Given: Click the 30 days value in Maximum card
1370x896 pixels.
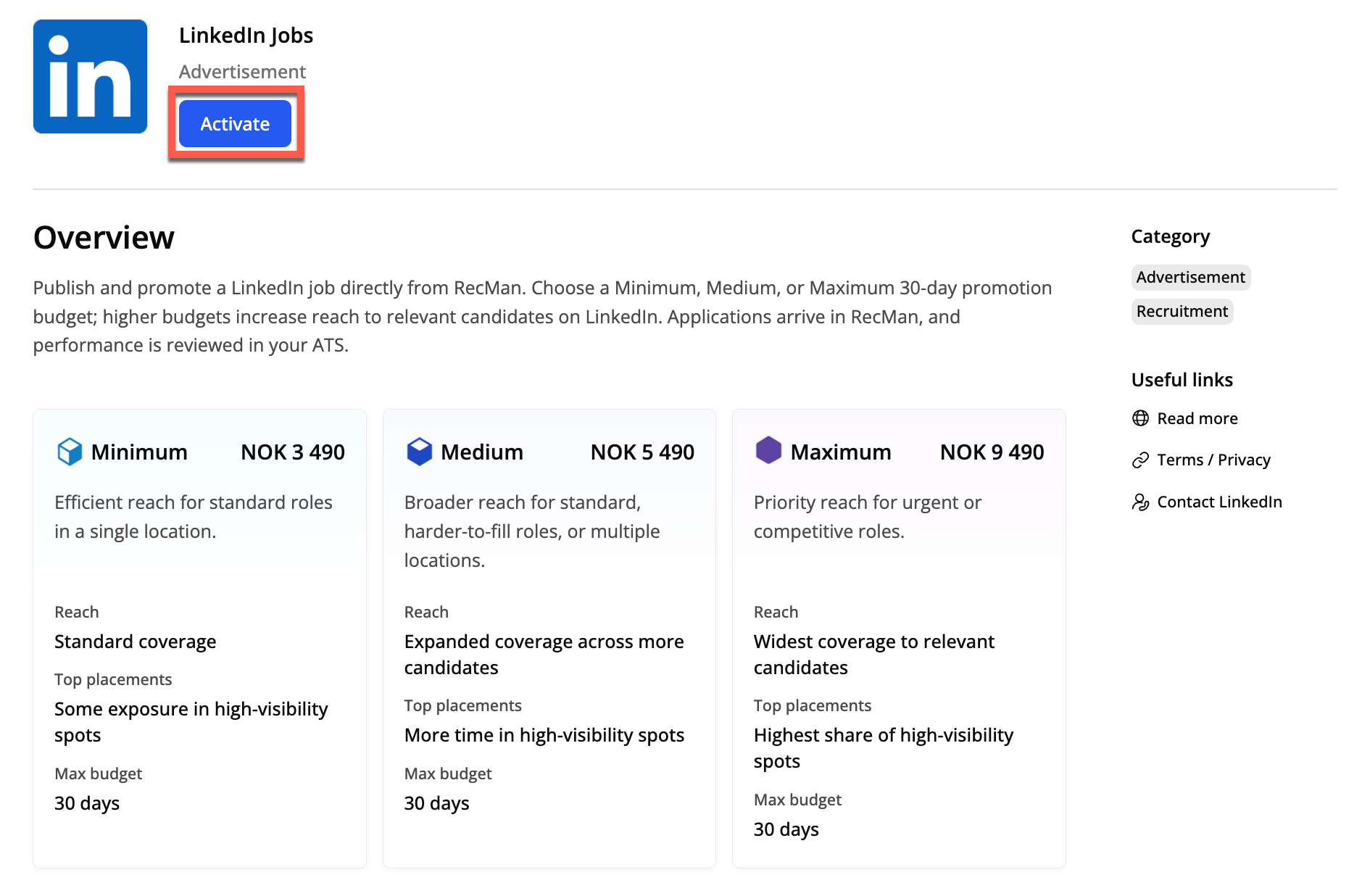Looking at the screenshot, I should (x=786, y=829).
